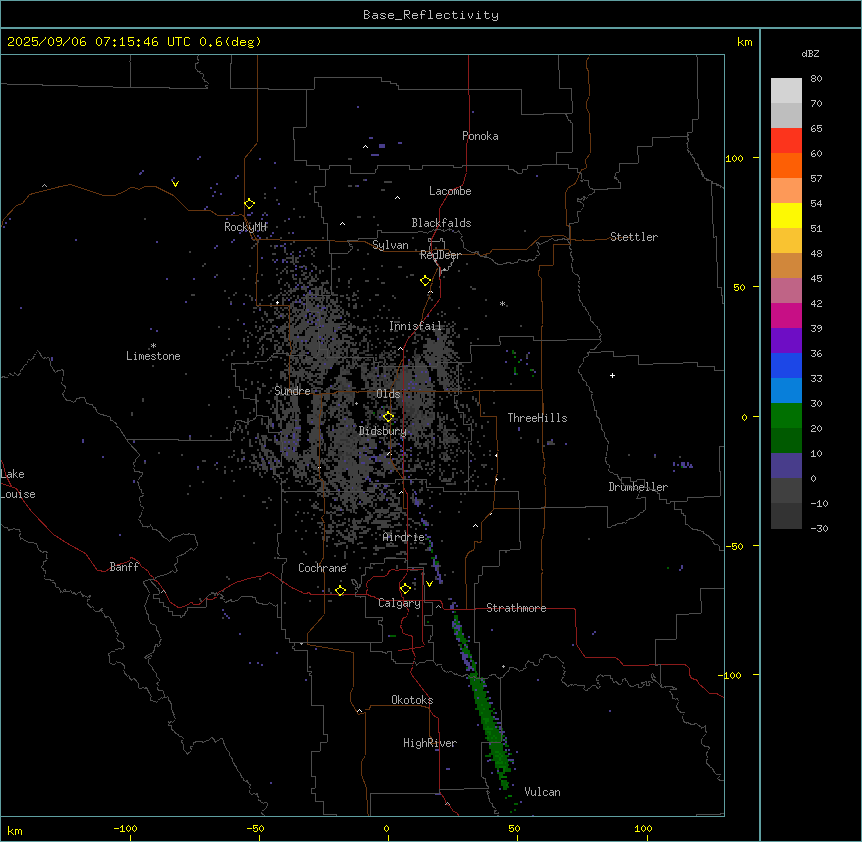Image resolution: width=862 pixels, height=842 pixels.
Task: Click the white asterisk above Limestone
Action: click(x=153, y=346)
